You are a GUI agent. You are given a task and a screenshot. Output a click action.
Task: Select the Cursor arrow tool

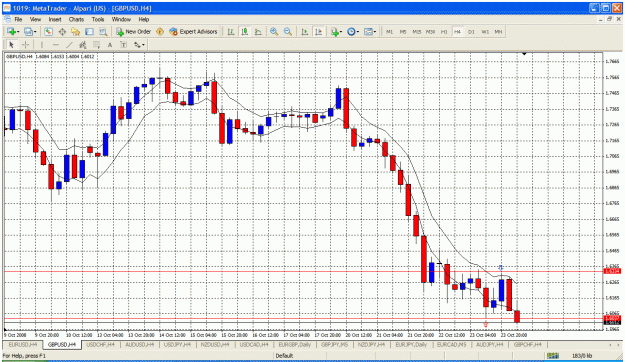point(12,45)
